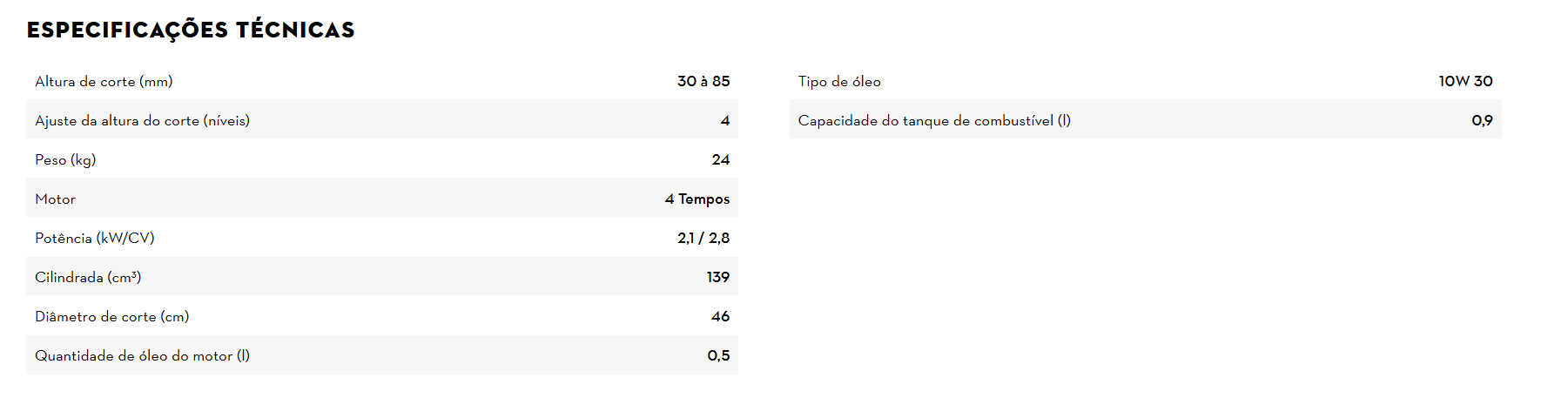Click the Potência (kW/CV) label
This screenshot has width=1568, height=398.
click(94, 238)
